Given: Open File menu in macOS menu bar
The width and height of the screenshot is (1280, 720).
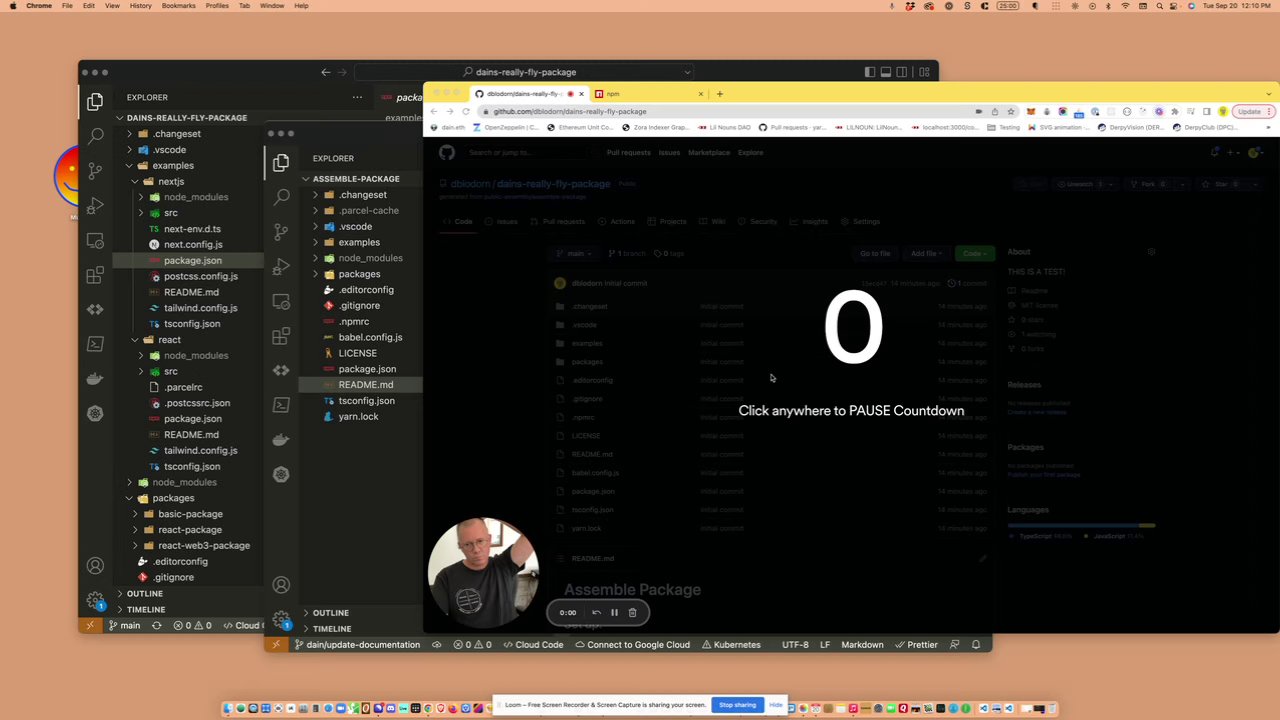Looking at the screenshot, I should (x=67, y=6).
